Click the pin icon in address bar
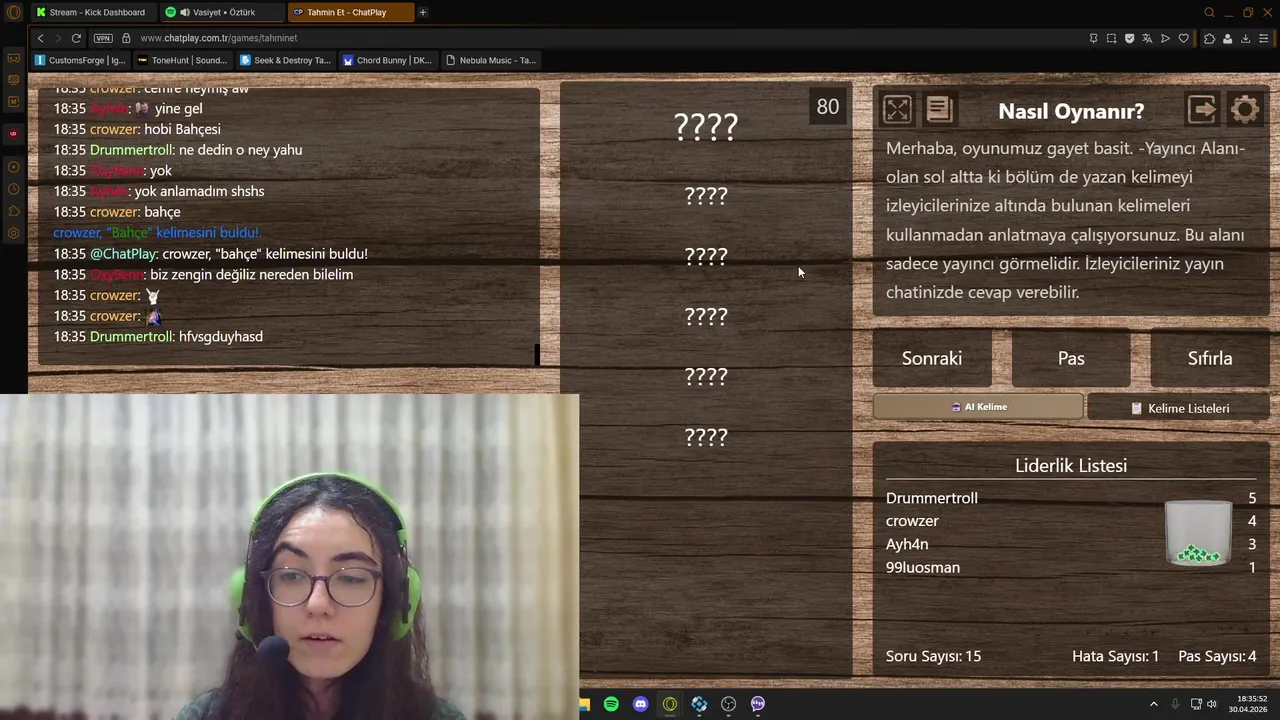Viewport: 1280px width, 720px height. (1093, 38)
